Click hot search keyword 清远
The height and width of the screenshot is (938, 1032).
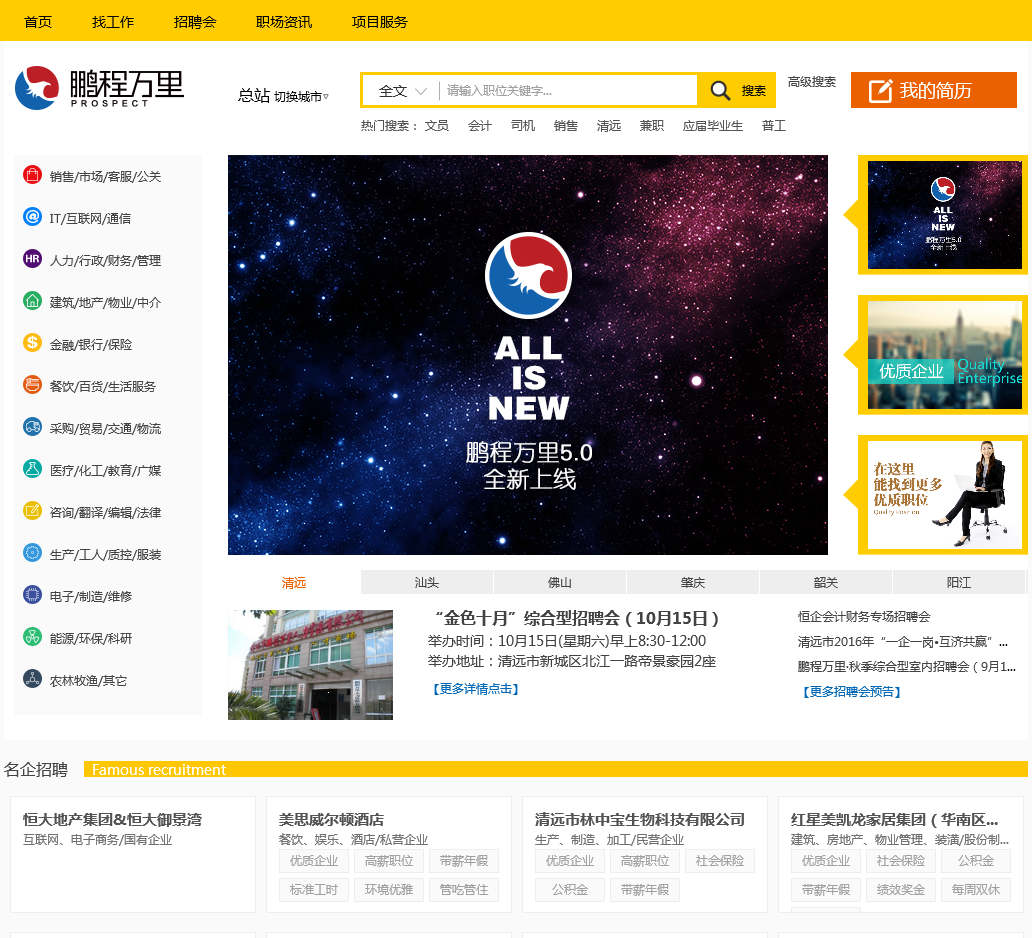tap(609, 126)
